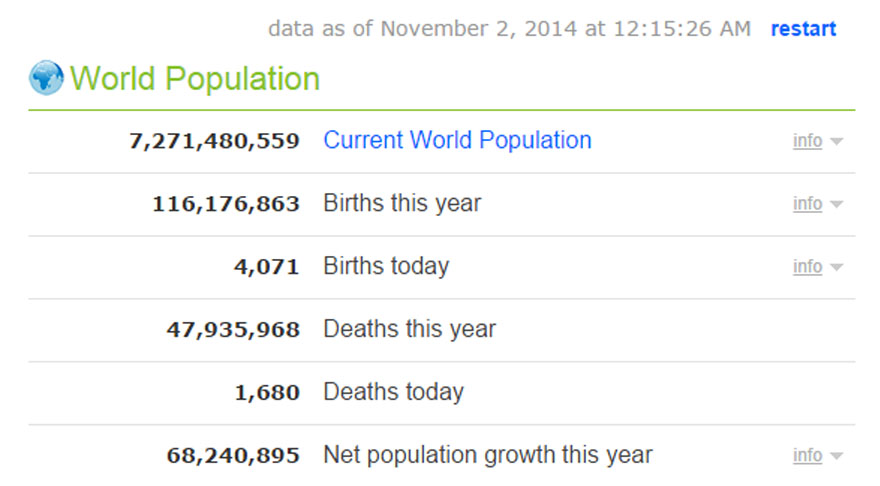The height and width of the screenshot is (486, 880).
Task: Click info link for Births this year
Action: [807, 204]
